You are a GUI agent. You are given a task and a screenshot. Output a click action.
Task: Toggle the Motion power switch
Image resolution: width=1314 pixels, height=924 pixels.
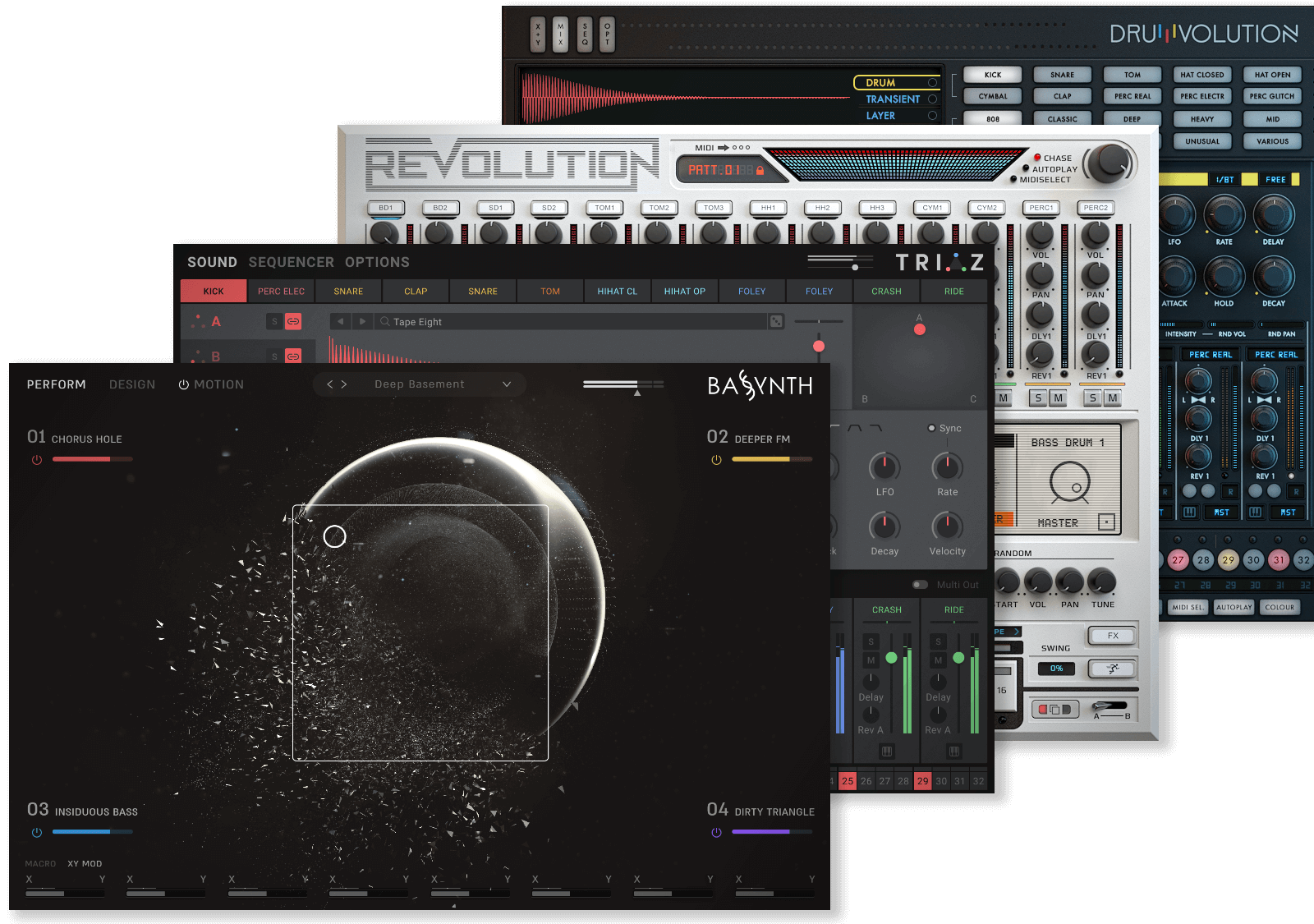point(184,384)
